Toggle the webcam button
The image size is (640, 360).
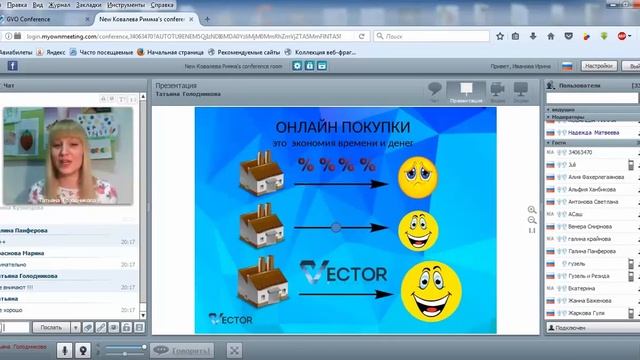pyautogui.click(x=83, y=350)
